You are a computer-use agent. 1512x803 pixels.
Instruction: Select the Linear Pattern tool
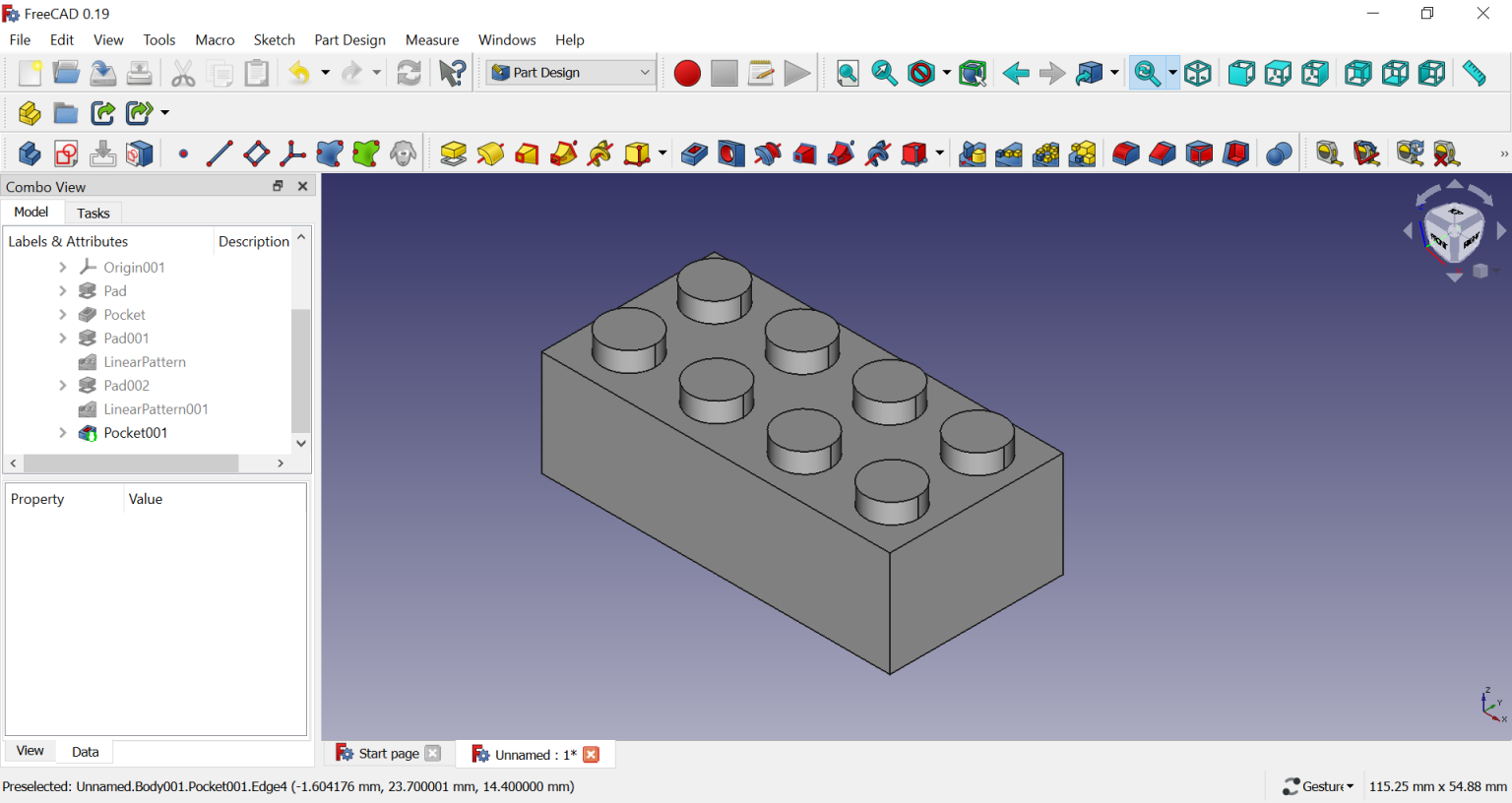(1009, 154)
